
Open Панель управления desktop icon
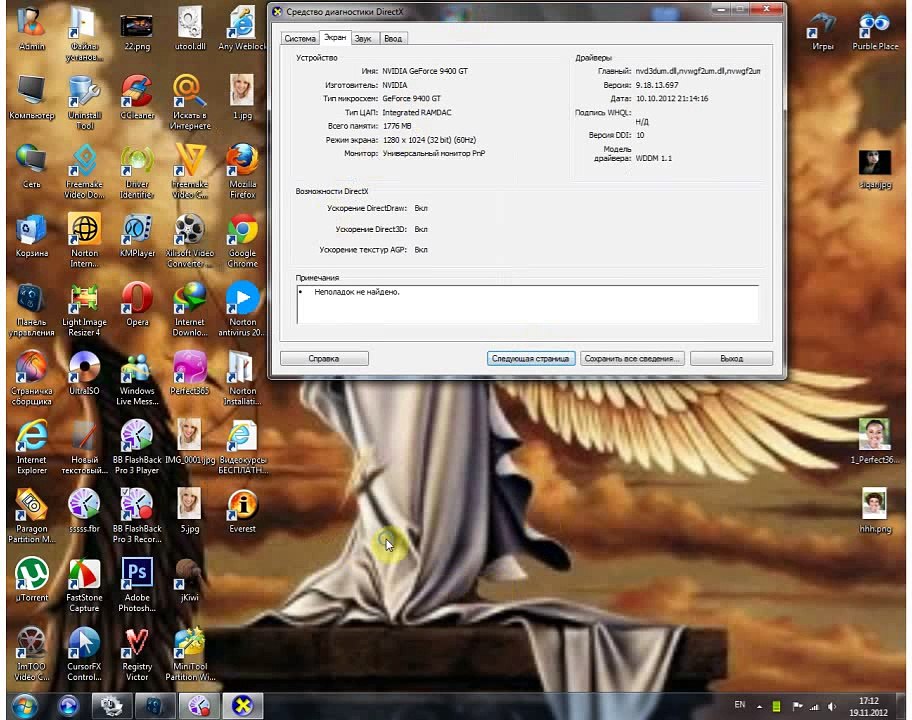click(x=31, y=309)
